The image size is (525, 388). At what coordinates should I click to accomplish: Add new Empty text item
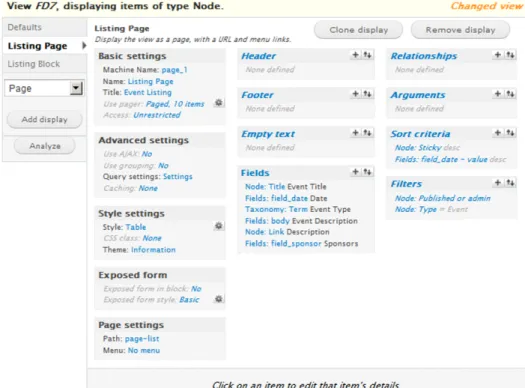[355, 133]
